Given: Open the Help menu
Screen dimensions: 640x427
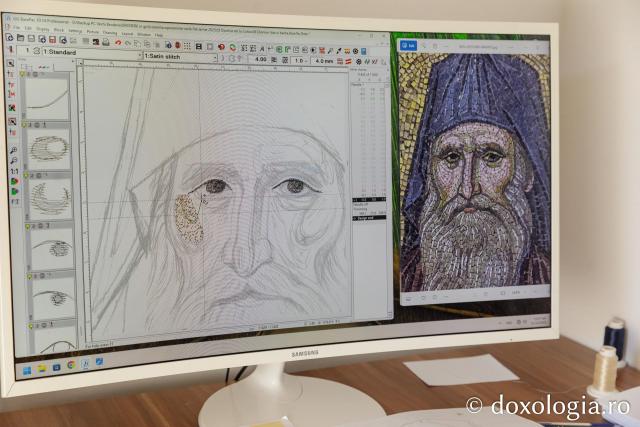Looking at the screenshot, I should tap(158, 34).
